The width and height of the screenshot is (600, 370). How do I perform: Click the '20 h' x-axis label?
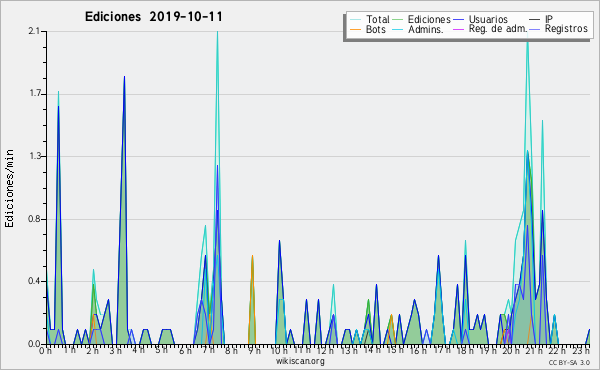tap(510, 350)
